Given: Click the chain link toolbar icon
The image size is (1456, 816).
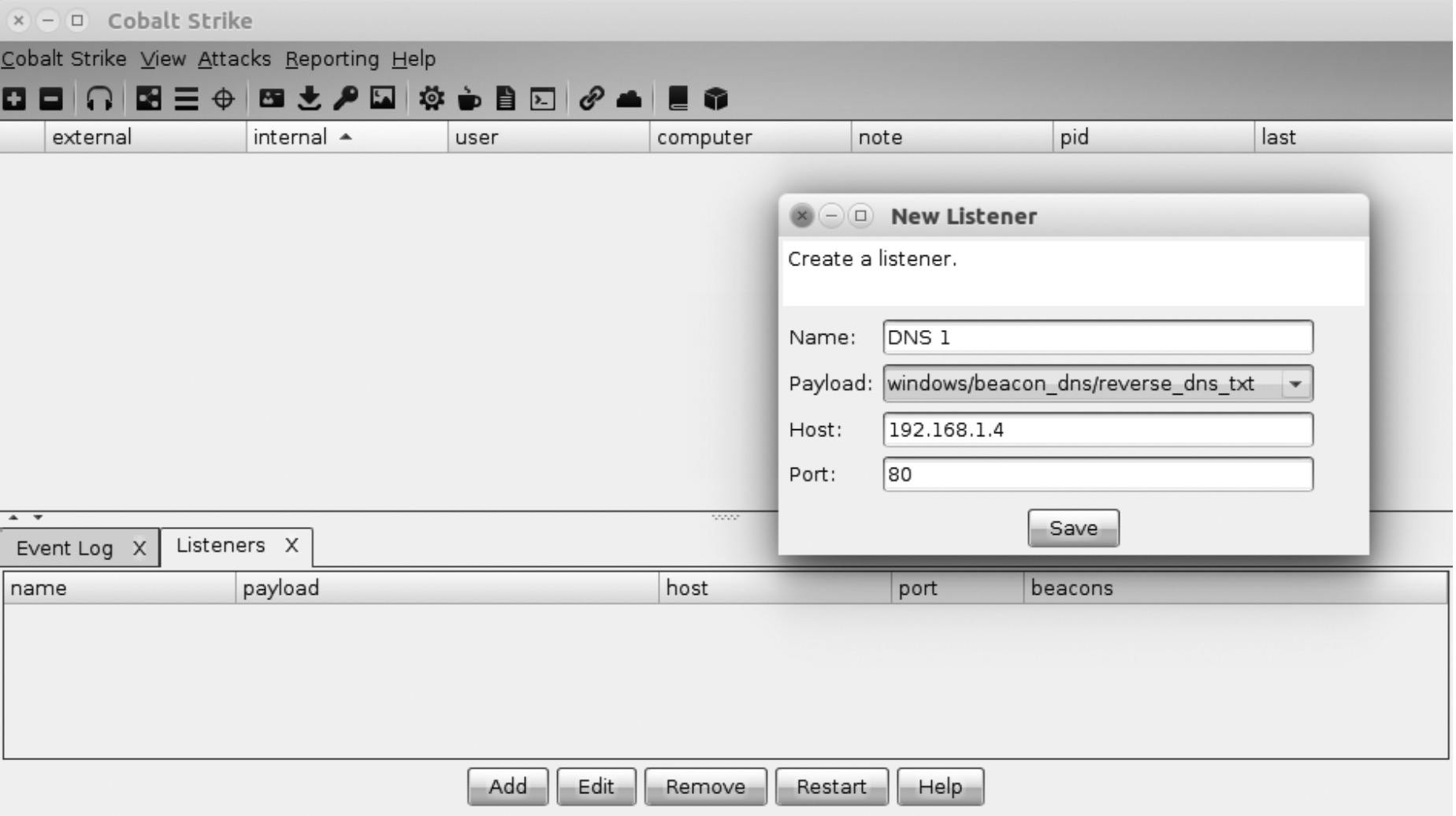Looking at the screenshot, I should [x=591, y=99].
